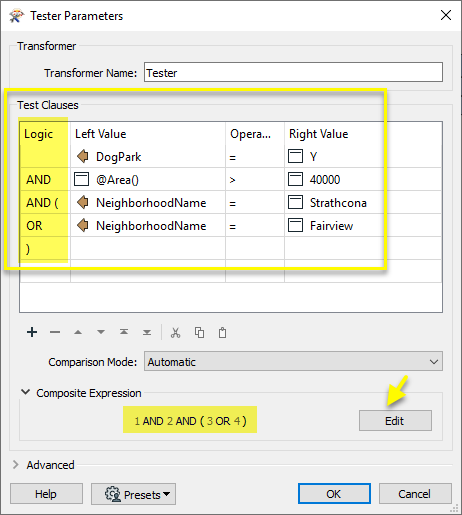The height and width of the screenshot is (515, 462).
Task: Click Edit button for composite expression
Action: coord(395,421)
